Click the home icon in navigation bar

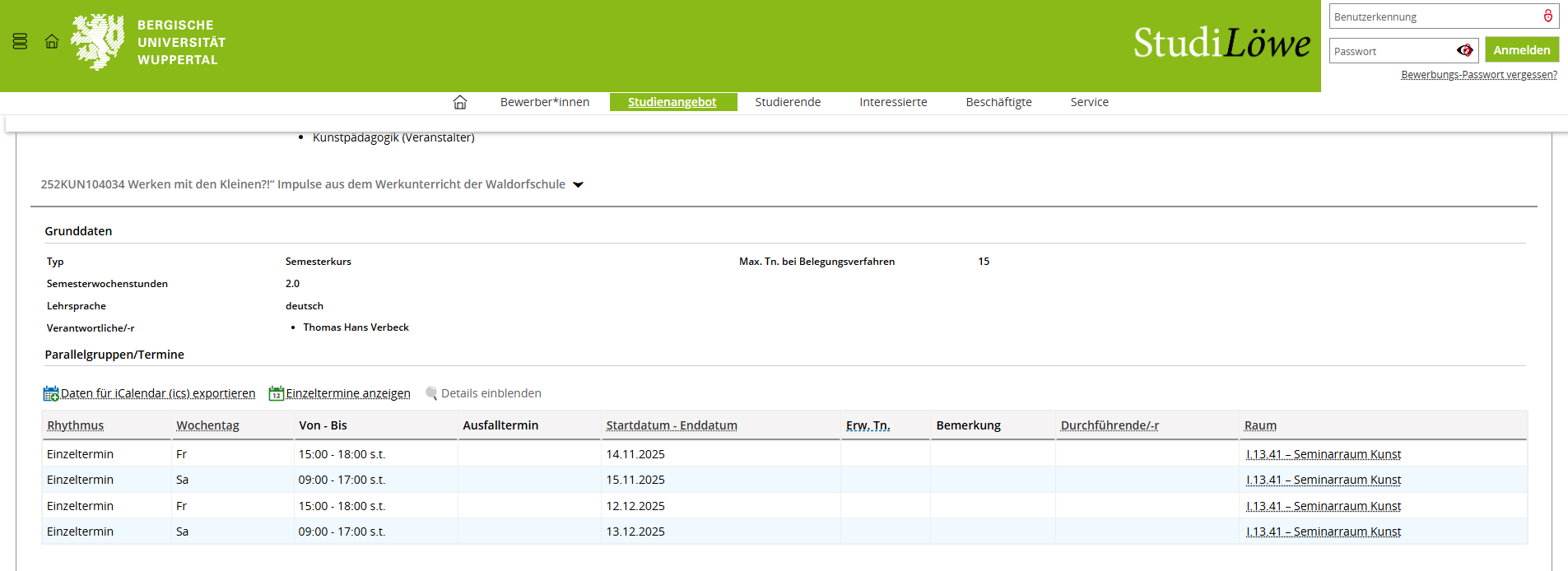460,102
